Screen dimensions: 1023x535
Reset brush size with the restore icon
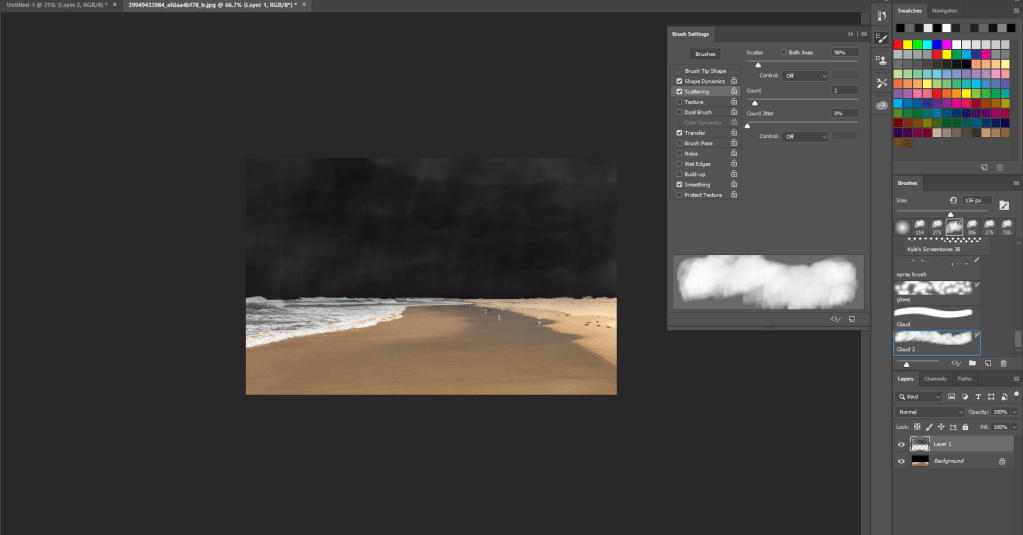pyautogui.click(x=952, y=200)
